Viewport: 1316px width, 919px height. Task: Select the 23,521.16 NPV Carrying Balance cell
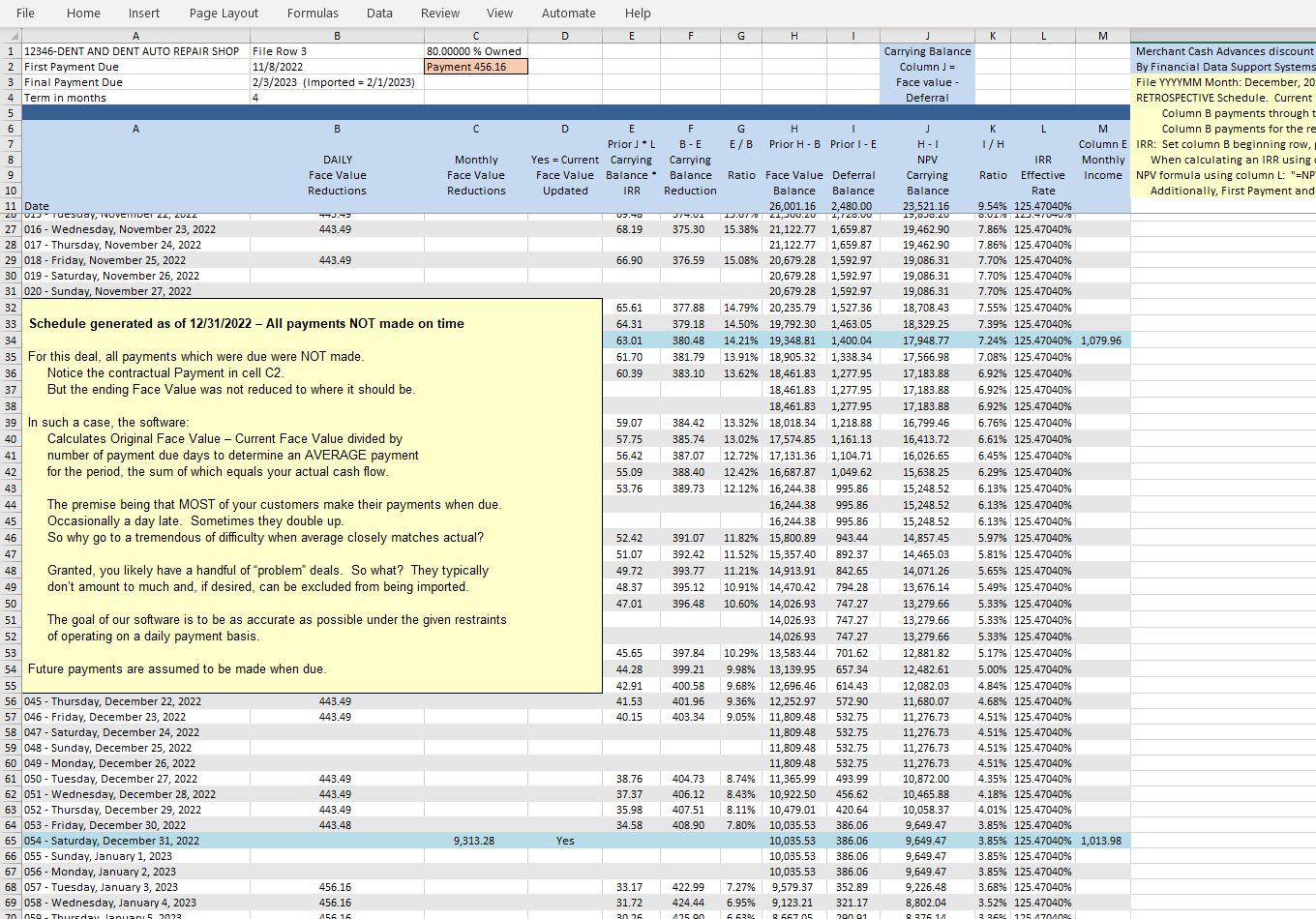coord(927,206)
